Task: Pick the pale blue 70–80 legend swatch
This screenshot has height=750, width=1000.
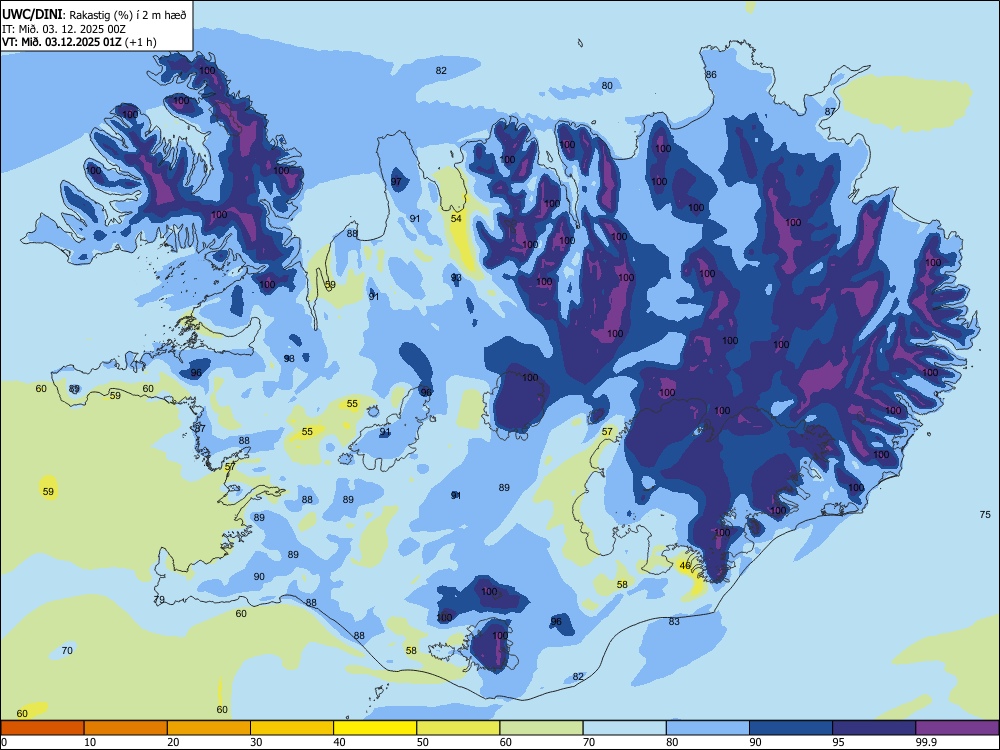Action: pyautogui.click(x=624, y=728)
